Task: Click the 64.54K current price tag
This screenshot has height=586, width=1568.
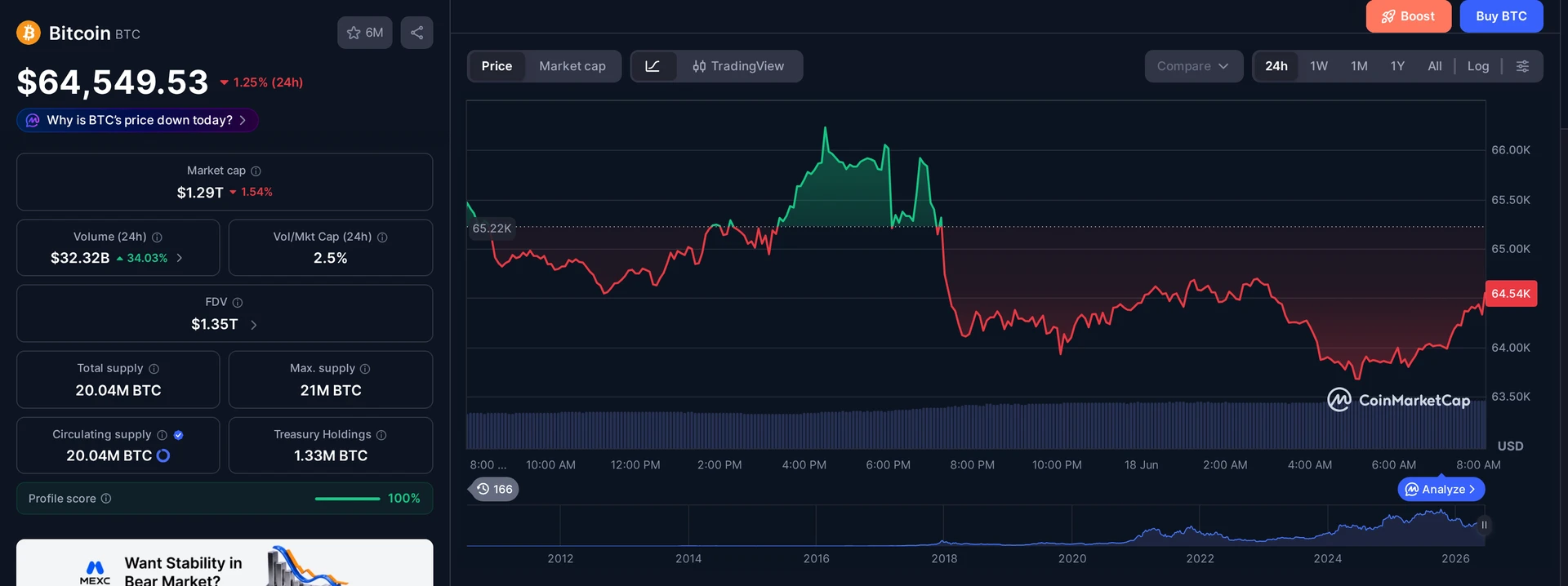Action: [x=1511, y=294]
